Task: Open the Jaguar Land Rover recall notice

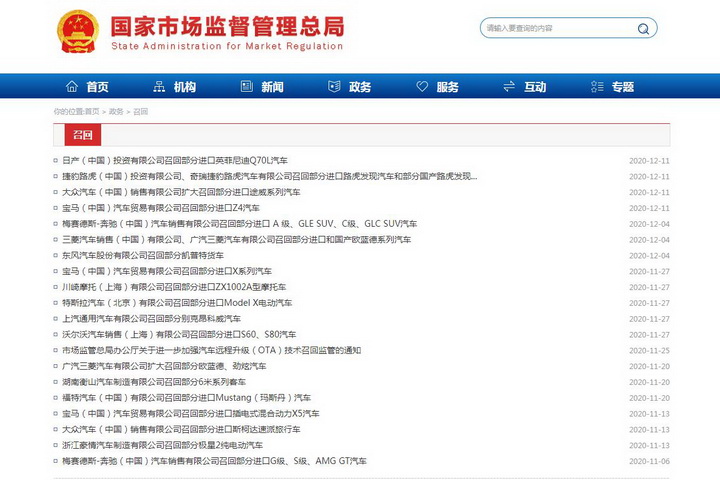Action: [x=270, y=176]
